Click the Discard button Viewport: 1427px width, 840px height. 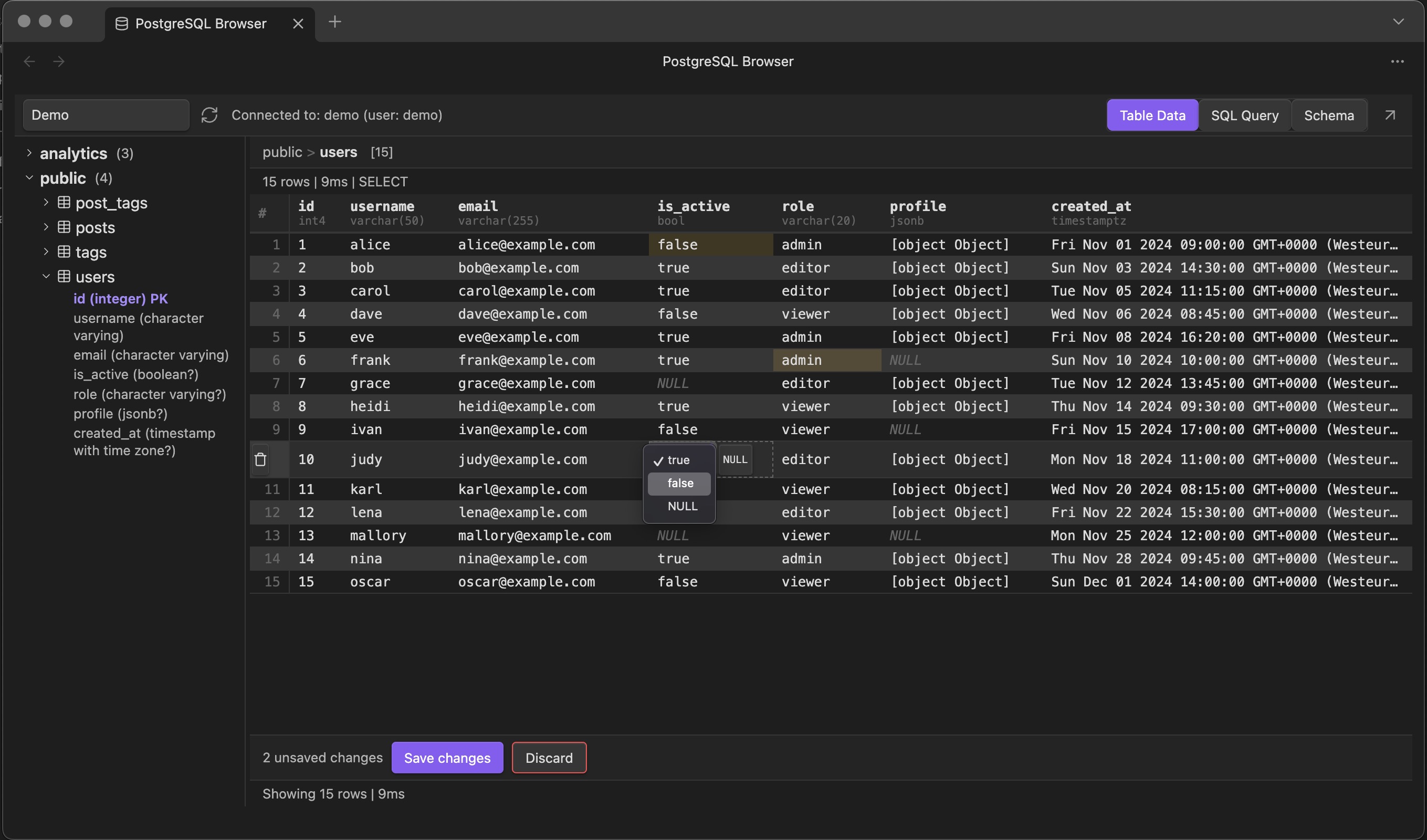(549, 758)
